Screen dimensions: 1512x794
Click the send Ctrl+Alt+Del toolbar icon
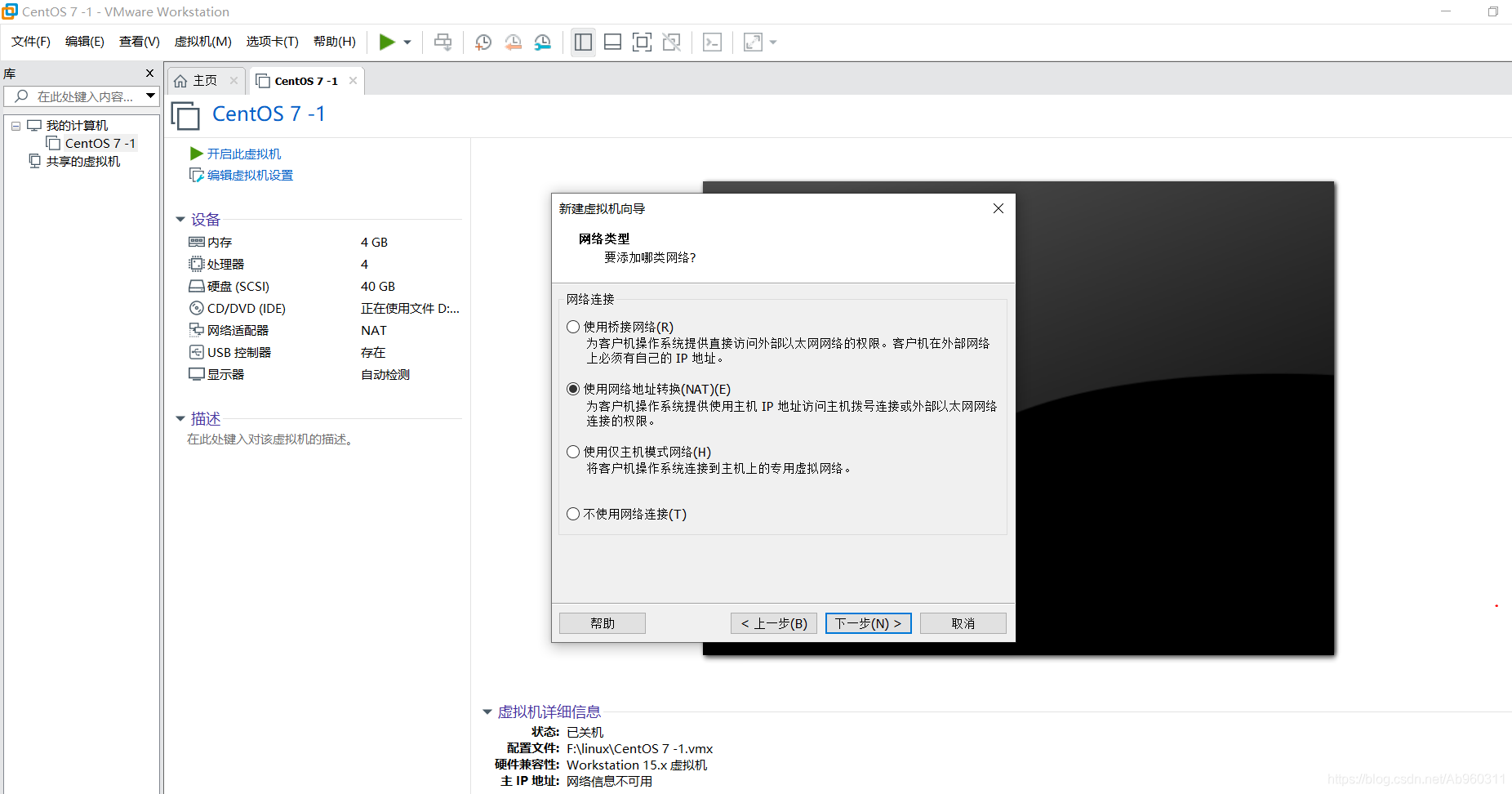(442, 42)
